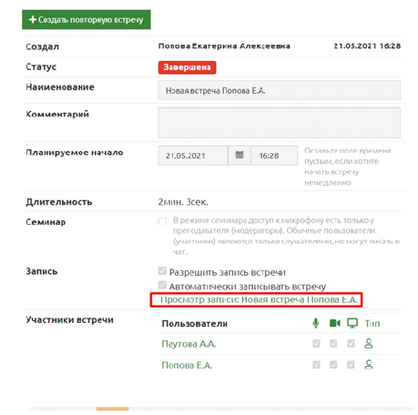Viewport: 418px width, 415px height.
Task: Click Создать повторную встречу button
Action: click(86, 20)
